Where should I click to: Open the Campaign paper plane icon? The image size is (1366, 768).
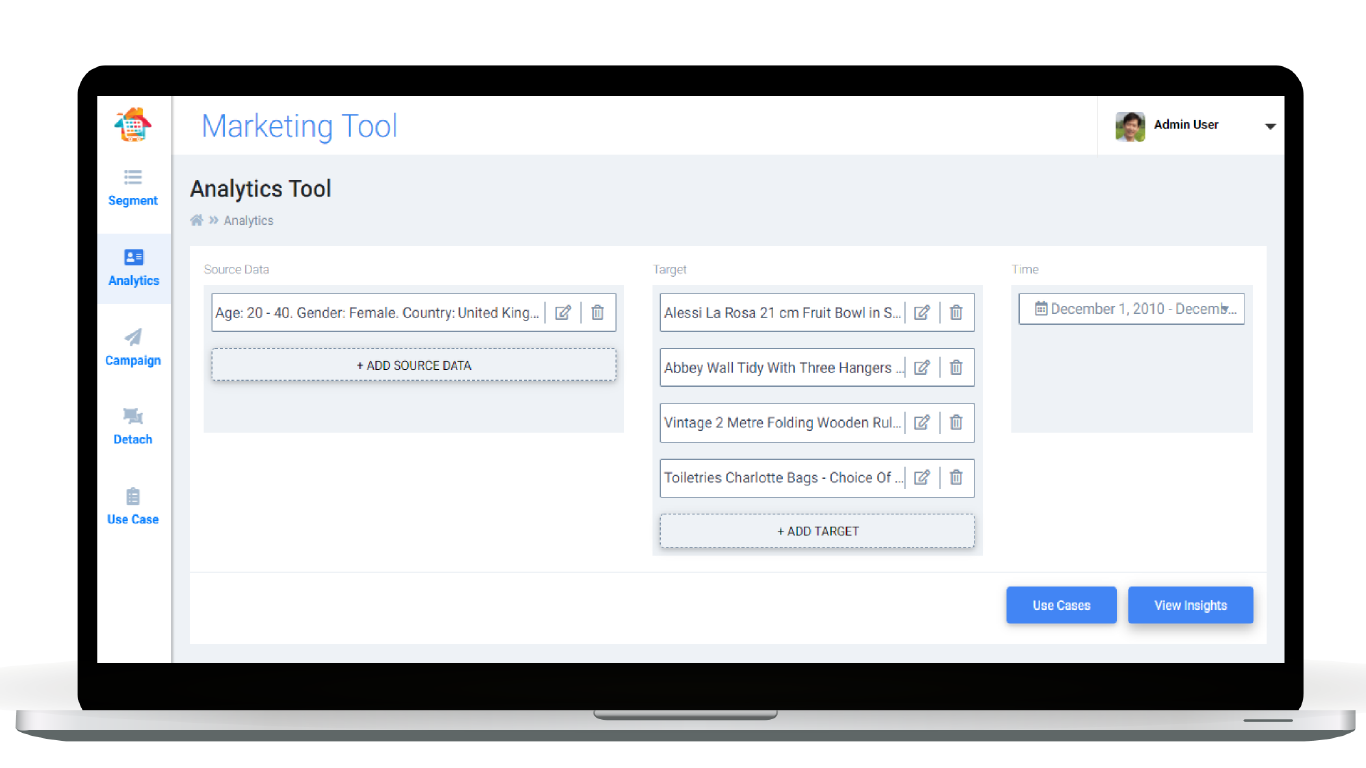point(133,337)
